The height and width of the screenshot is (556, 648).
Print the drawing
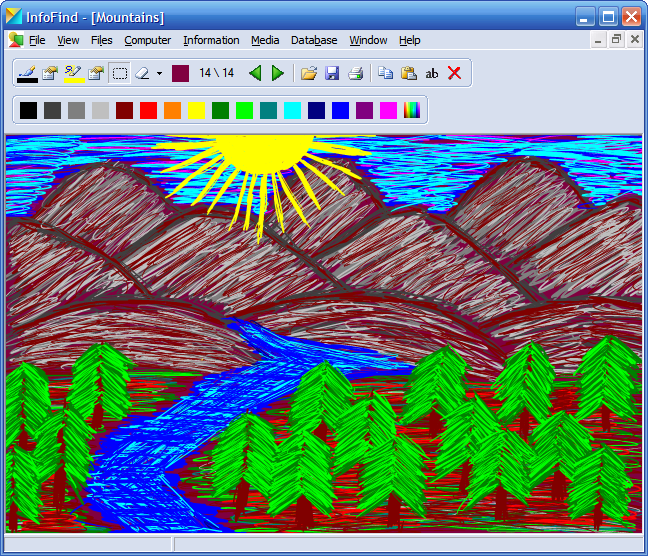[355, 74]
